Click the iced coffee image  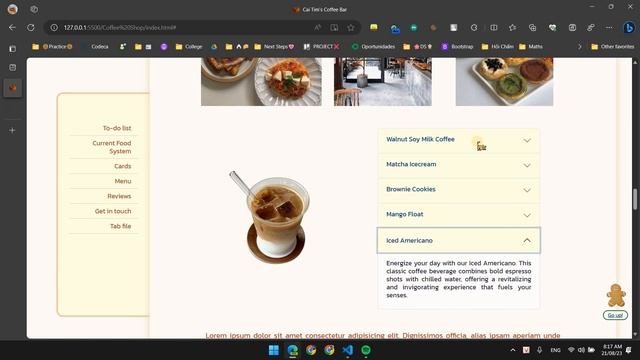[x=271, y=218]
